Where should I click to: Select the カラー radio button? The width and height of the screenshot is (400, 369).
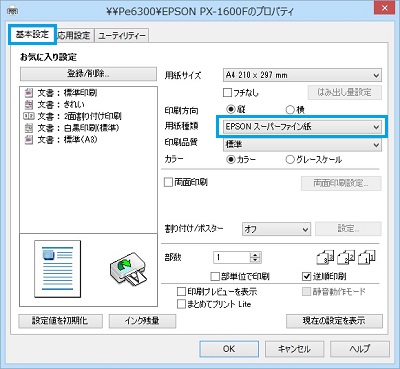coord(230,159)
